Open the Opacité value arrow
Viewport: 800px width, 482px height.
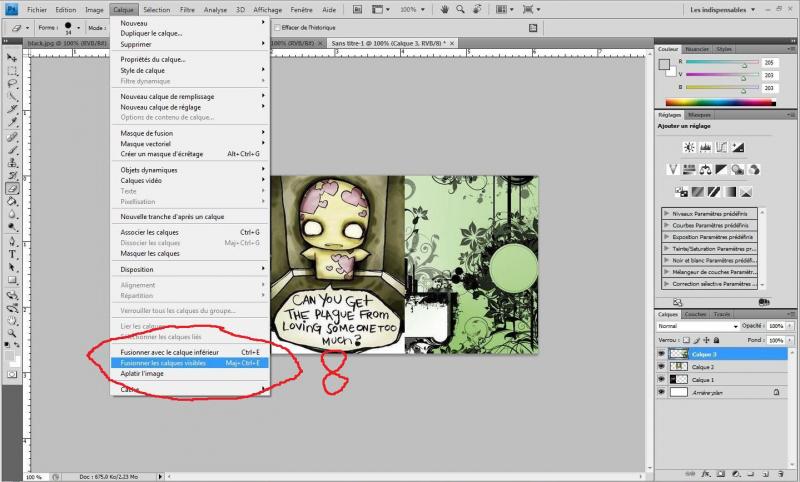tap(790, 326)
